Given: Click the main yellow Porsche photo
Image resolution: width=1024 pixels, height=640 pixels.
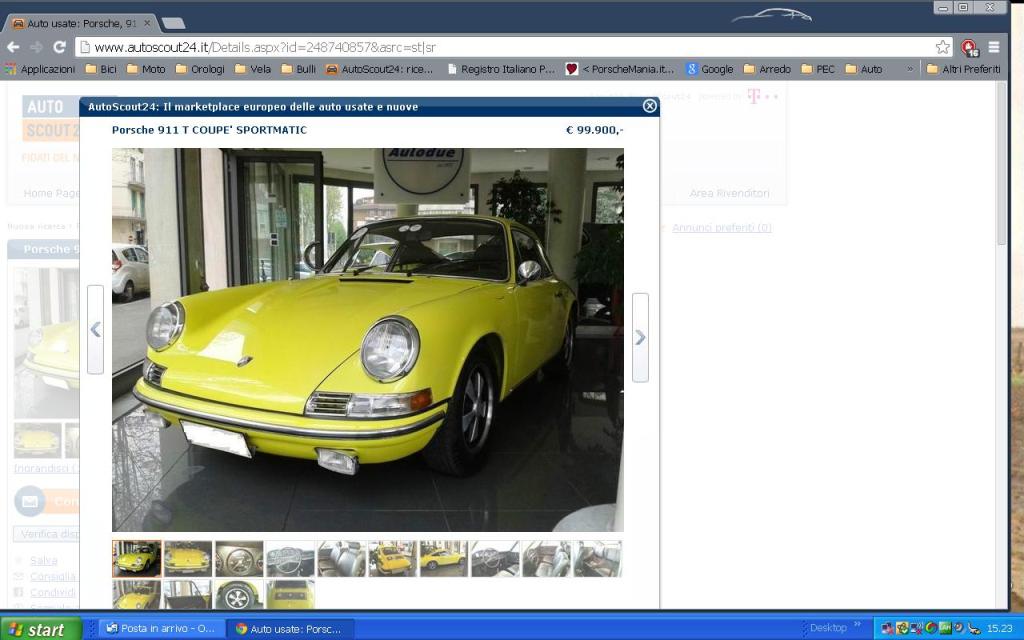Looking at the screenshot, I should coord(368,340).
